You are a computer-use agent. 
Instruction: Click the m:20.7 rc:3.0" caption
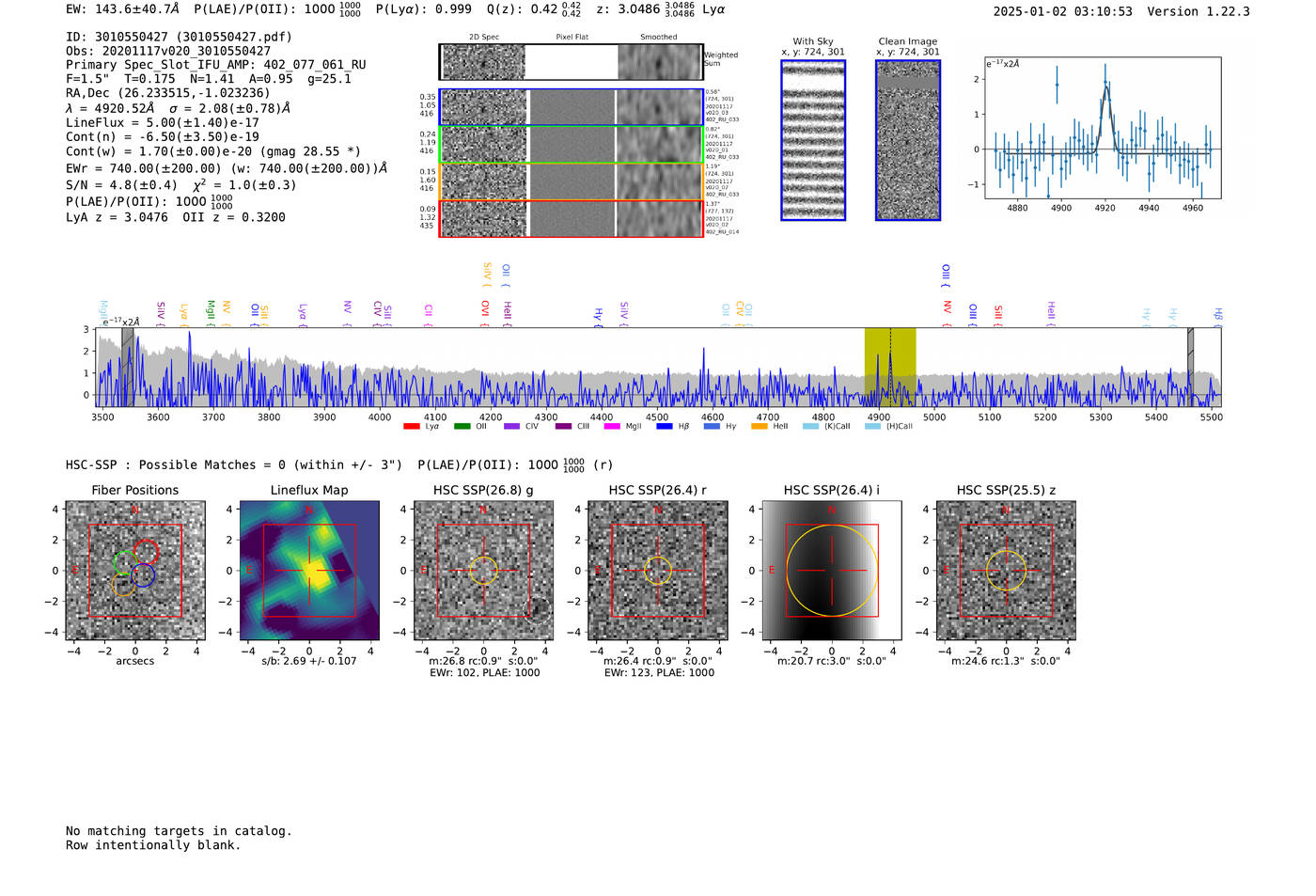831,661
